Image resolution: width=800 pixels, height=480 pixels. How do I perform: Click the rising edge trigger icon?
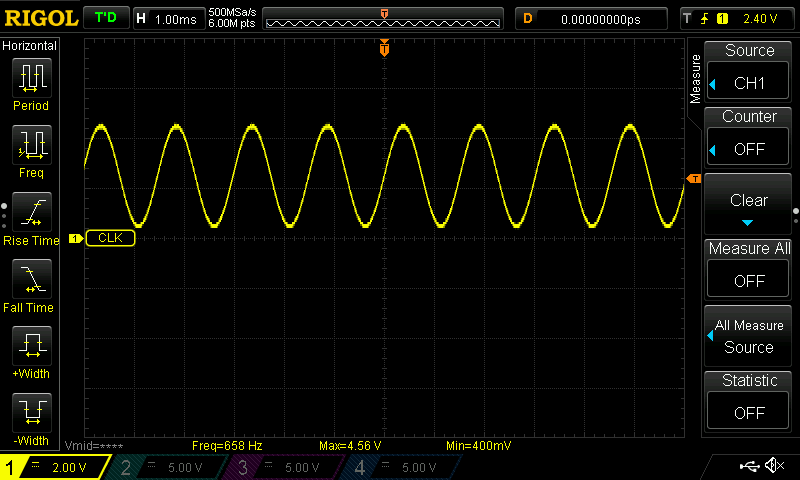705,19
